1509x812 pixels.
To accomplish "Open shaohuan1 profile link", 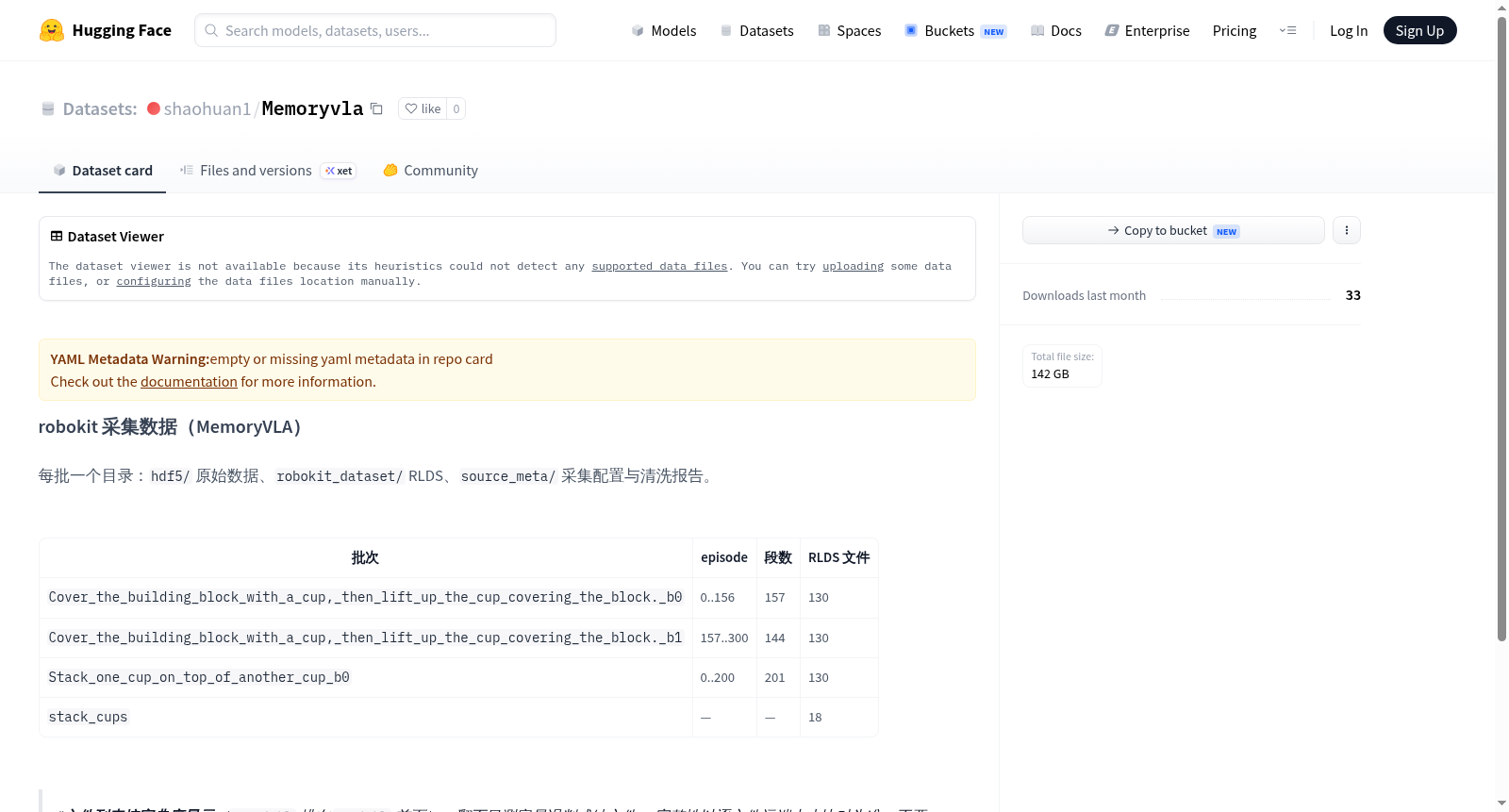I will (207, 108).
